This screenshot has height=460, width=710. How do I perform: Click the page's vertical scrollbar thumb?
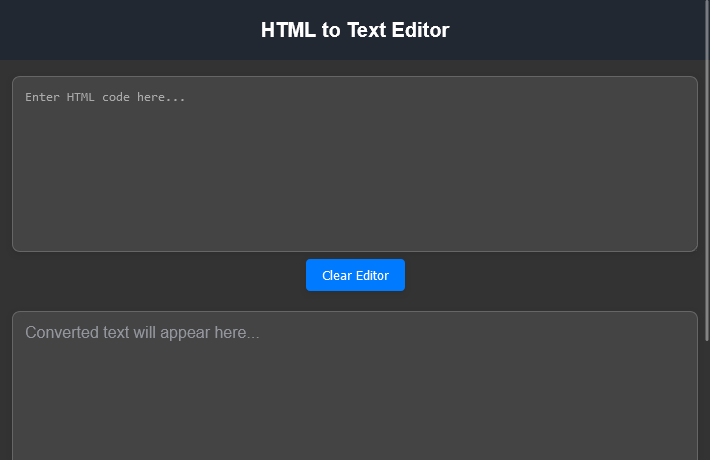[x=707, y=170]
